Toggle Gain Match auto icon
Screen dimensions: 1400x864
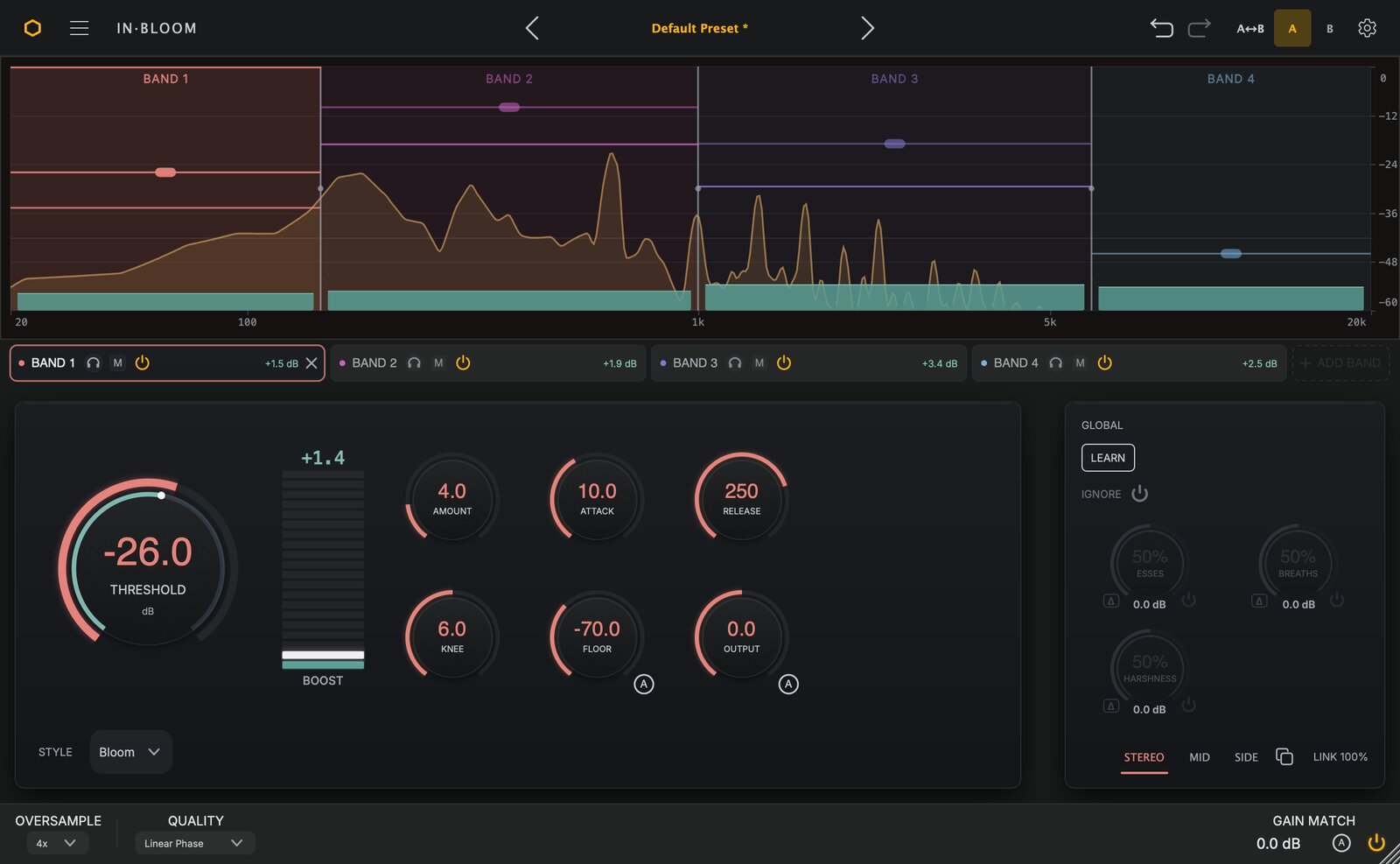(1341, 843)
